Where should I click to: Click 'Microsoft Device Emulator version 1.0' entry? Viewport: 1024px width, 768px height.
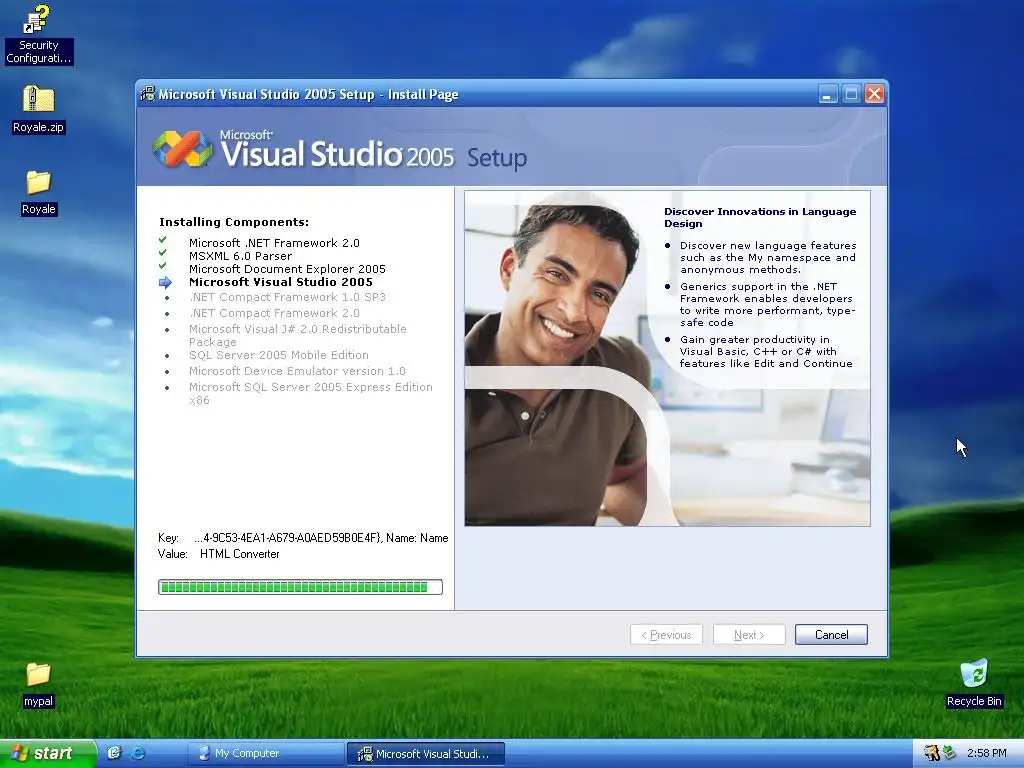tap(297, 371)
